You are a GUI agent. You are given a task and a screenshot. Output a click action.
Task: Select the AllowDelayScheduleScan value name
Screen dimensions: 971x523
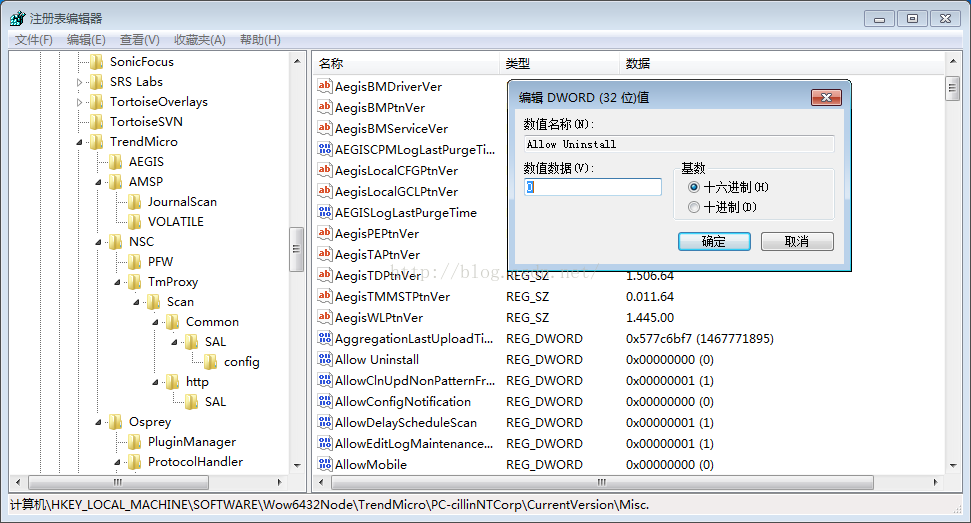pos(406,422)
